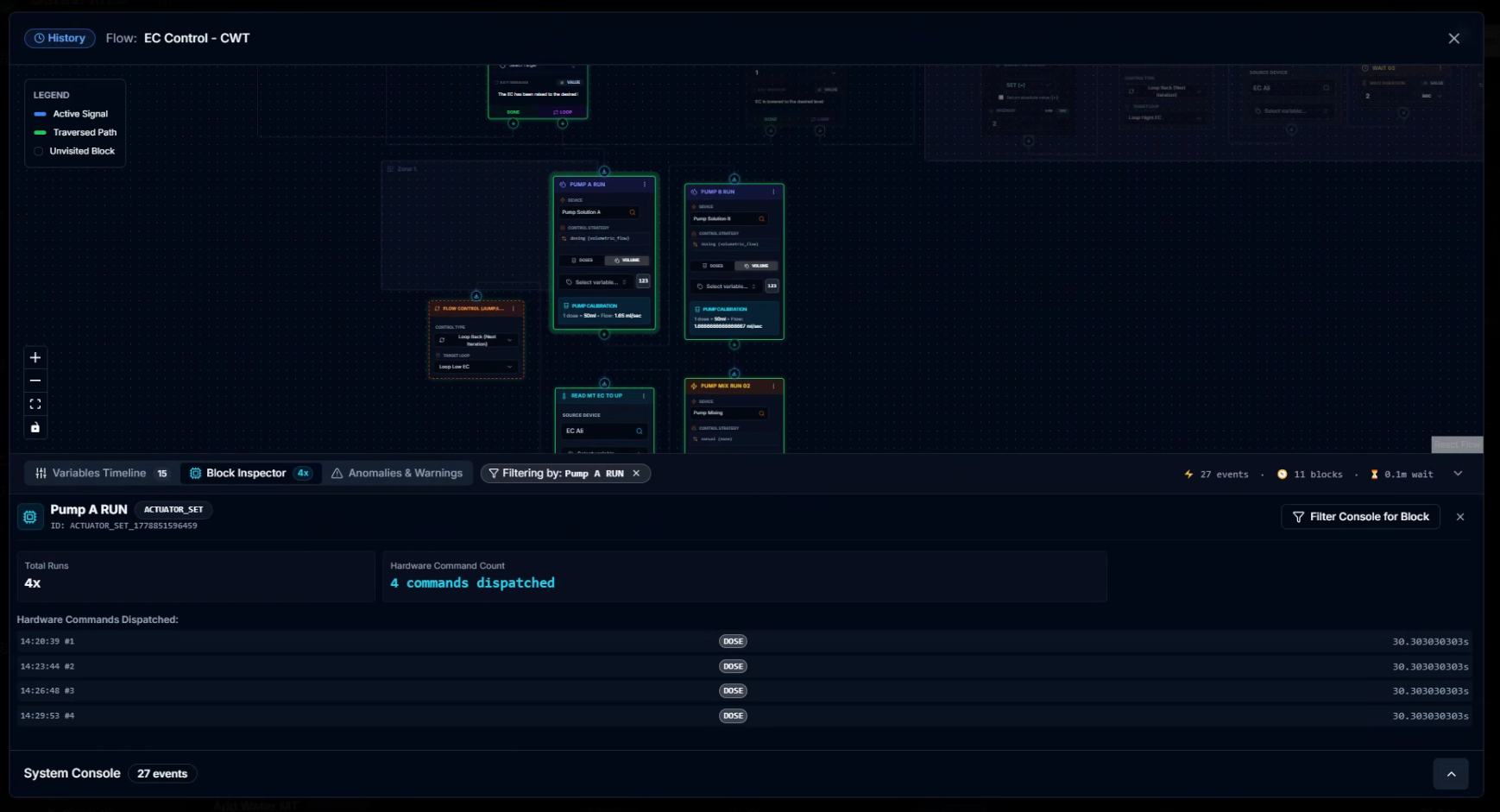The height and width of the screenshot is (812, 1500).
Task: Select Doses mode in Pump B Run
Action: pyautogui.click(x=713, y=266)
